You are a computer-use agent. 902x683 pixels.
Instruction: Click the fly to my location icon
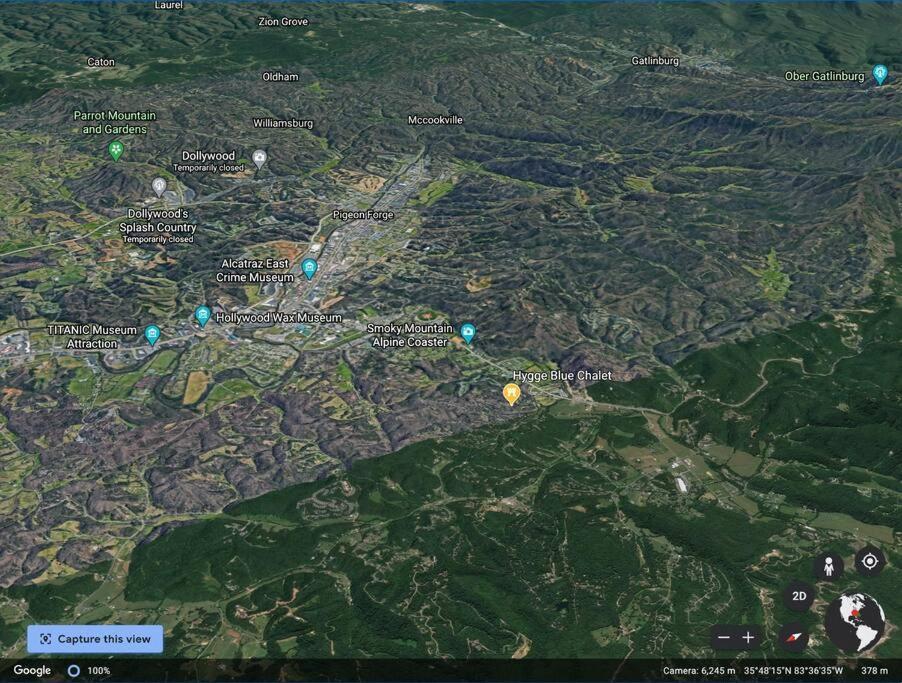point(869,560)
